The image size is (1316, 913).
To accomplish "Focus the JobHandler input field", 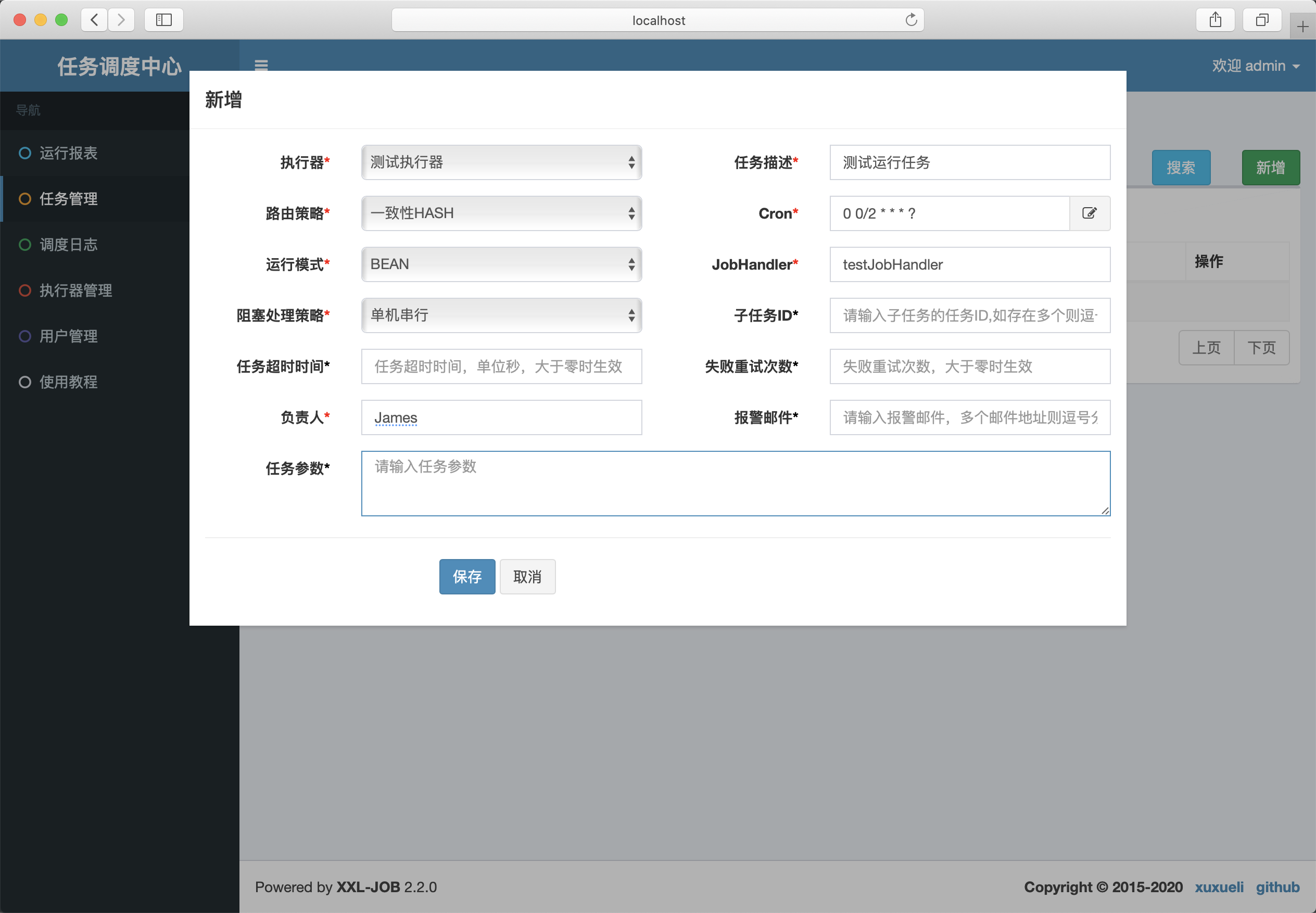I will coord(970,264).
